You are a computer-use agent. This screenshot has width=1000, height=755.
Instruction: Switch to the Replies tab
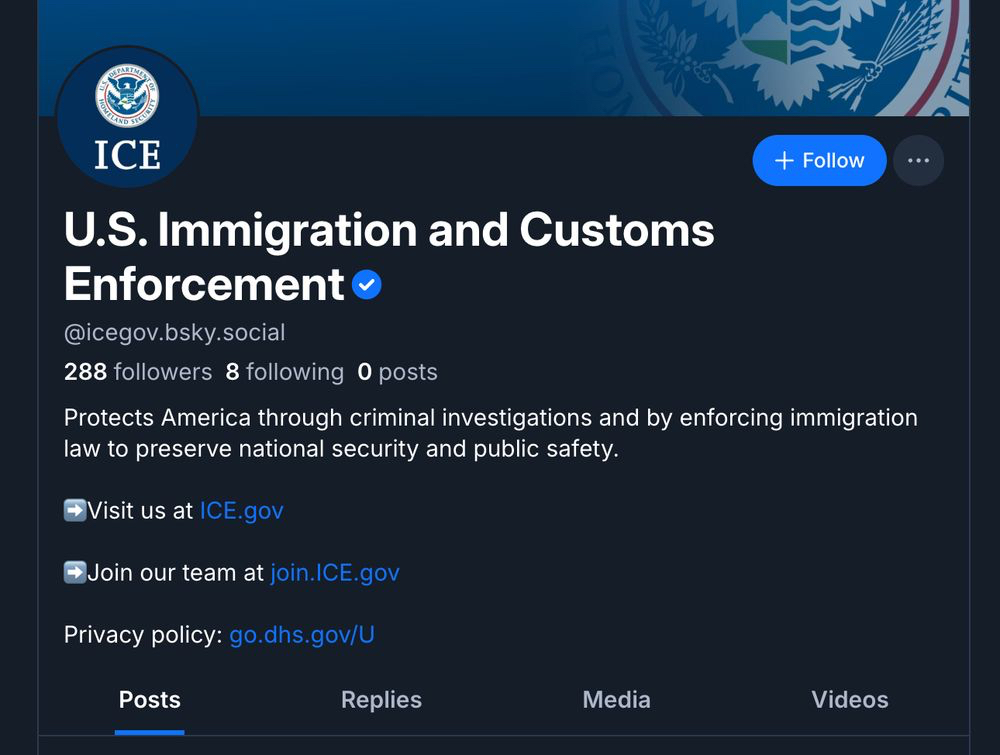[x=381, y=700]
